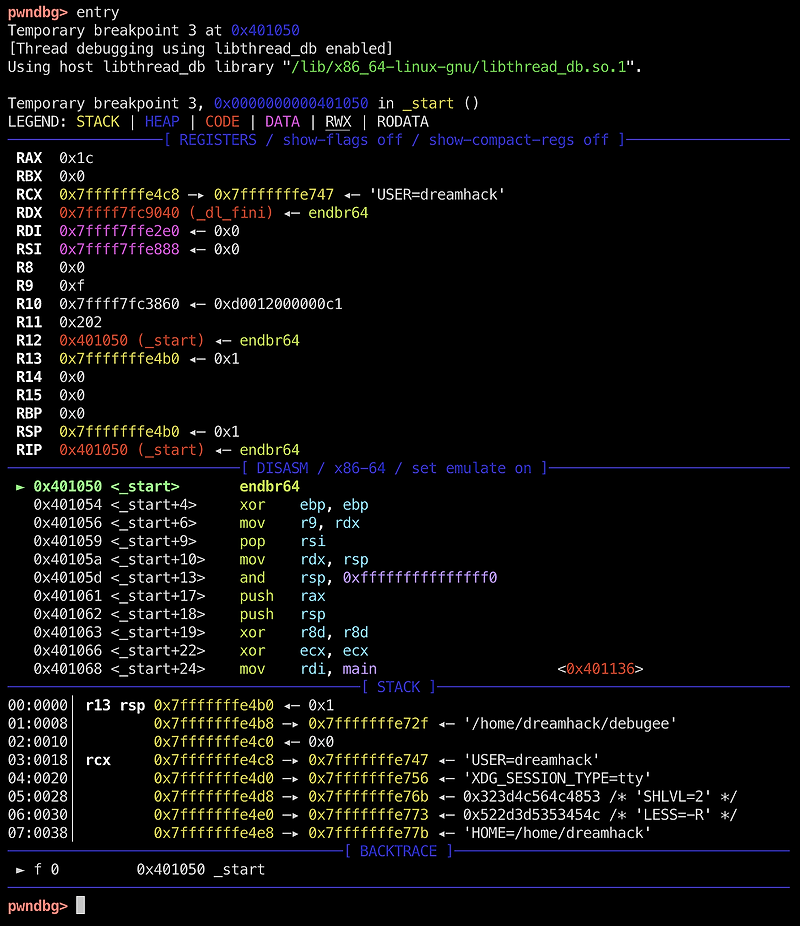Click the 'LESS=-R' comment in stack
Image resolution: width=800 pixels, height=926 pixels.
click(x=673, y=815)
